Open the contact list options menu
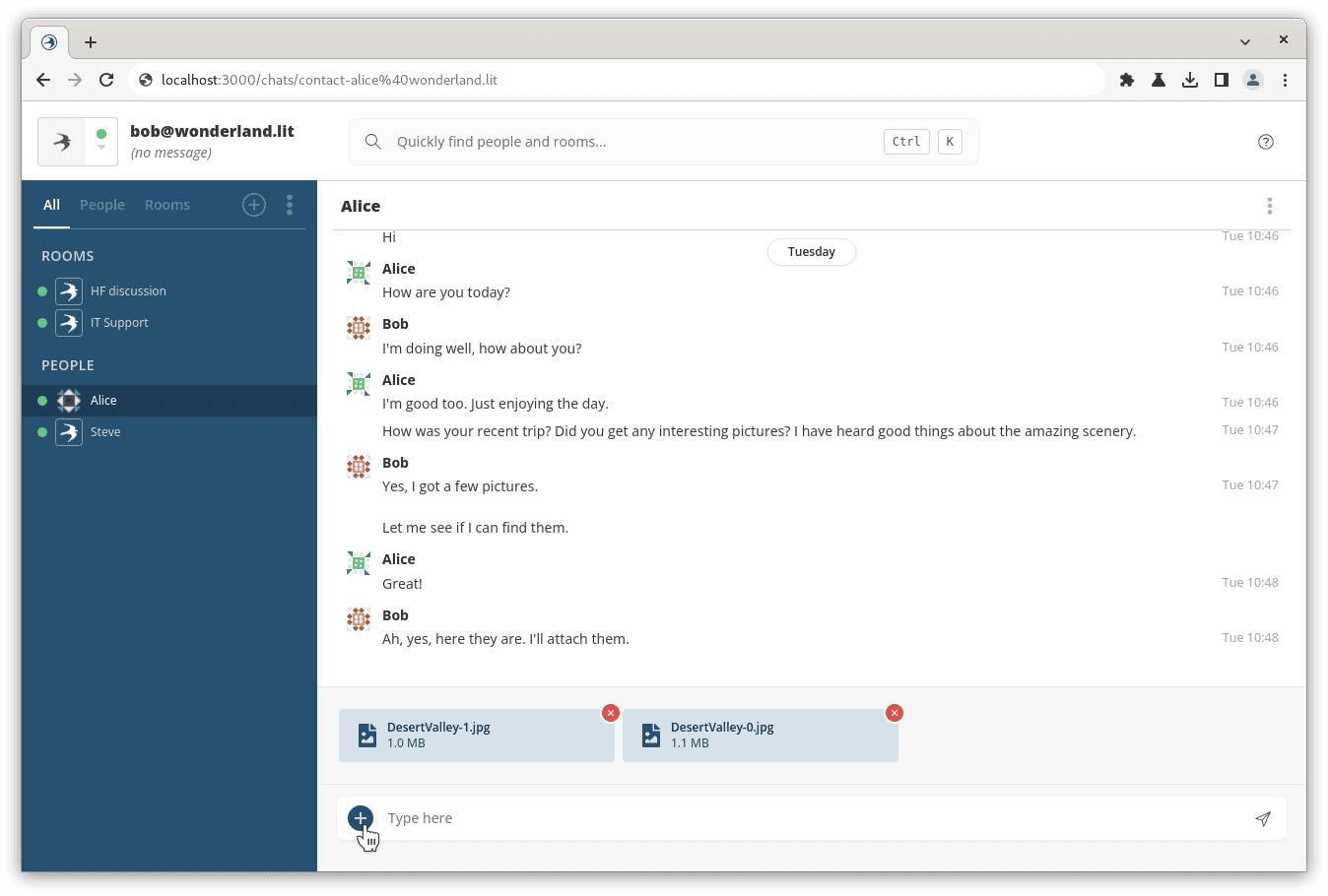 coord(290,205)
